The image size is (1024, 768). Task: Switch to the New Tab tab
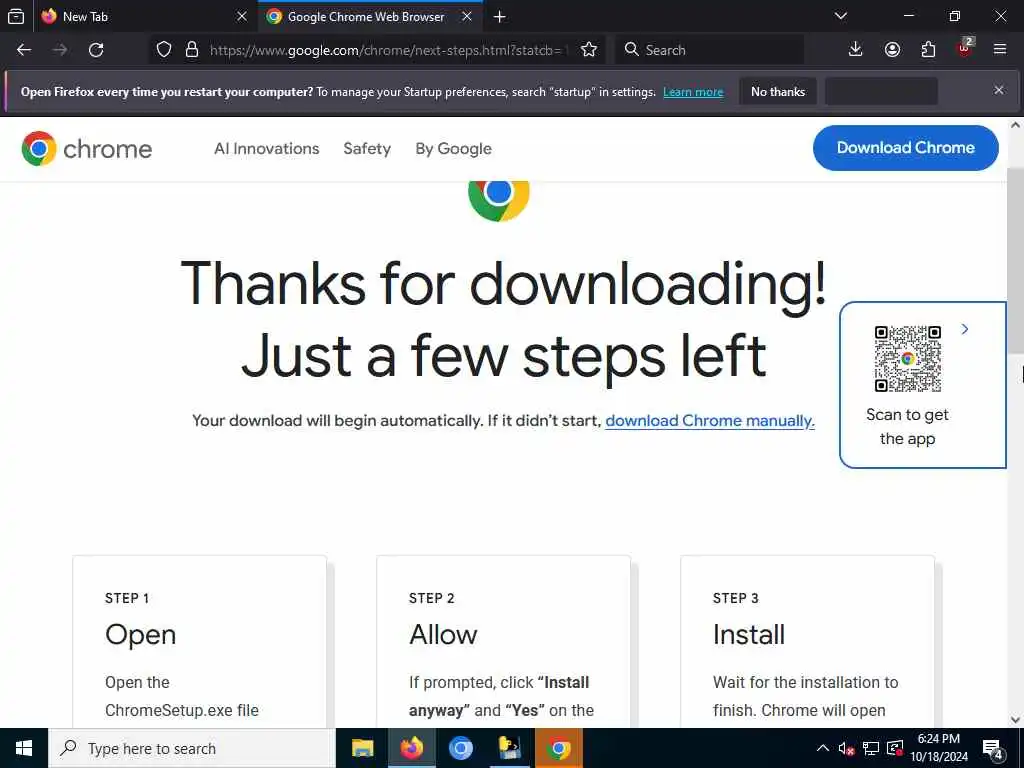coord(144,16)
